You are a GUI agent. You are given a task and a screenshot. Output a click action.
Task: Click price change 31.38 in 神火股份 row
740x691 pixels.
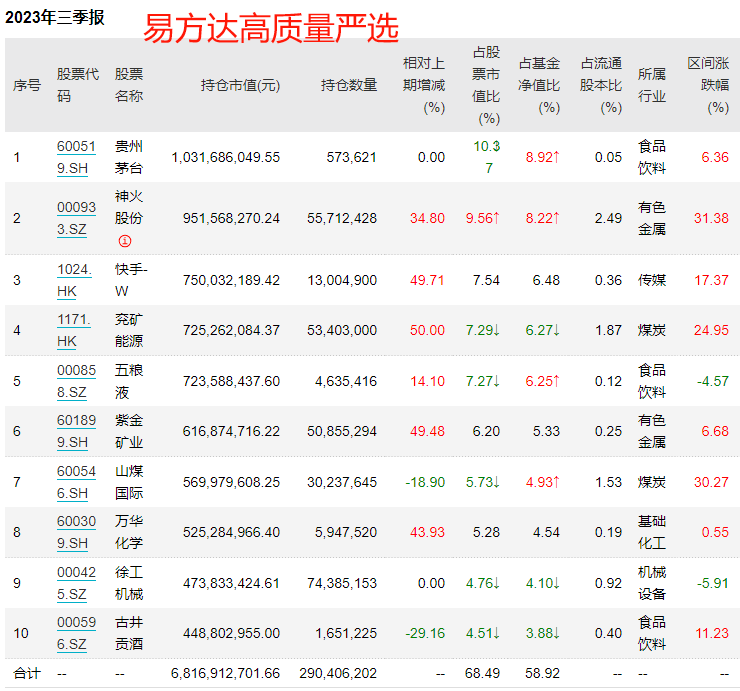pos(711,218)
